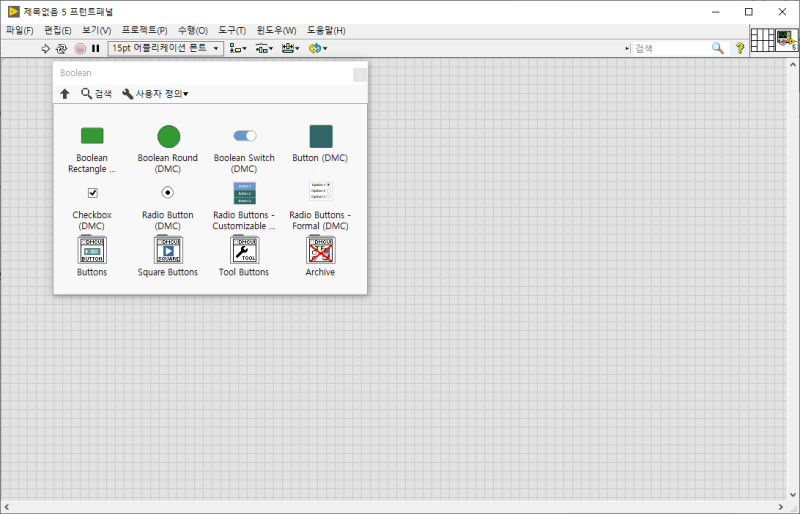Select the Boolean Rectangle control
This screenshot has width=800, height=514.
(x=92, y=149)
